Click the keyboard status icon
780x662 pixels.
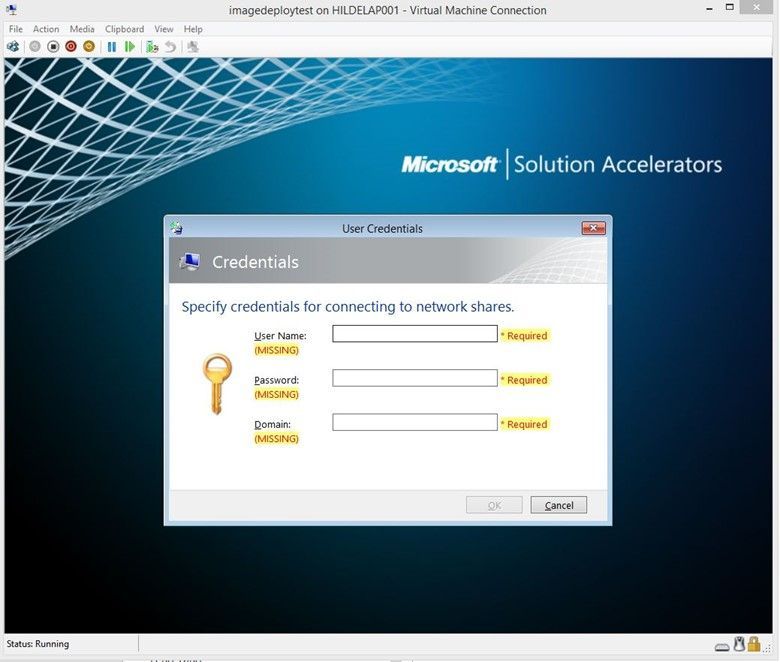pos(722,647)
